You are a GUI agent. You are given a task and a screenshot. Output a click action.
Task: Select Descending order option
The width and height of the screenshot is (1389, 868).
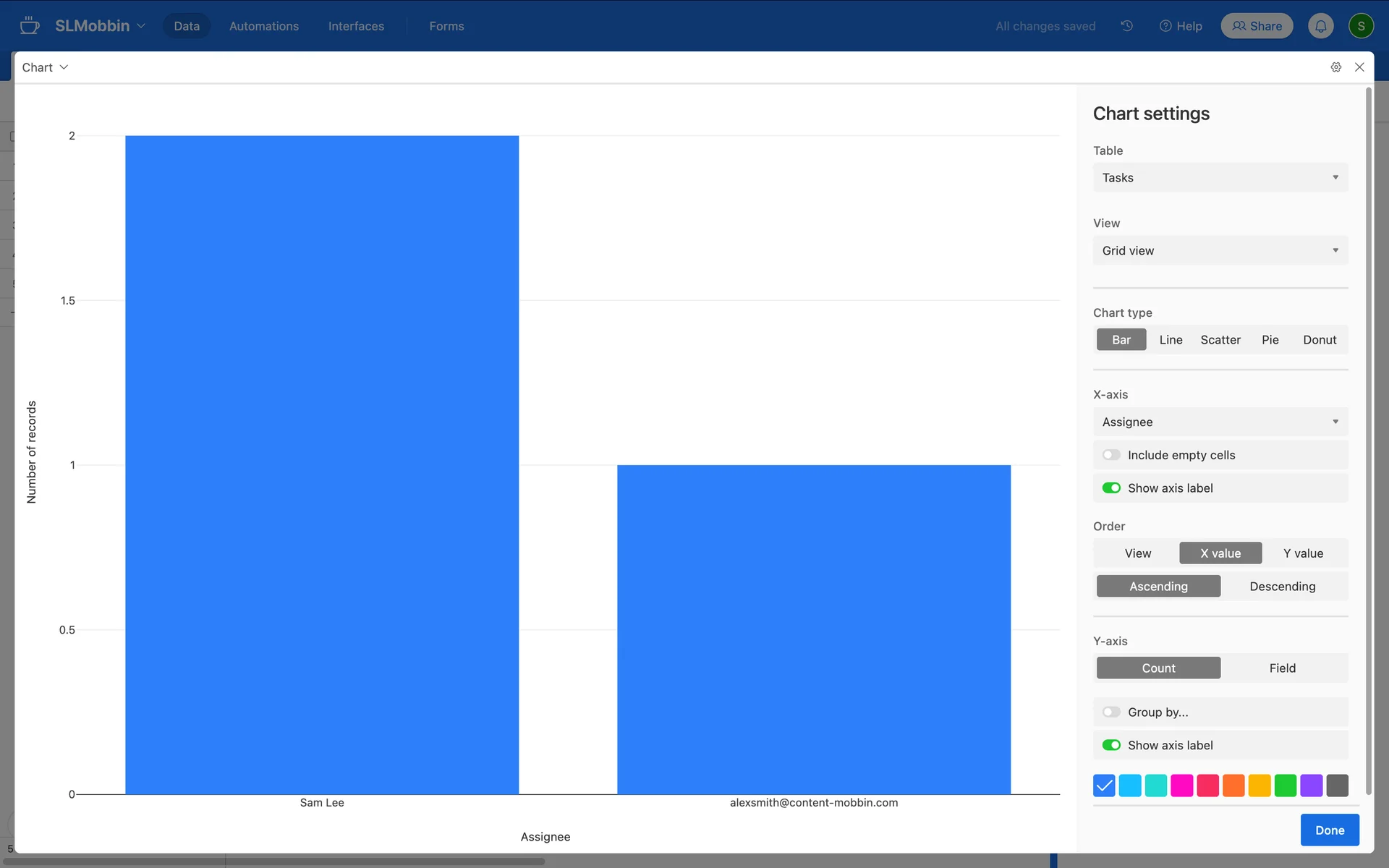tap(1282, 587)
